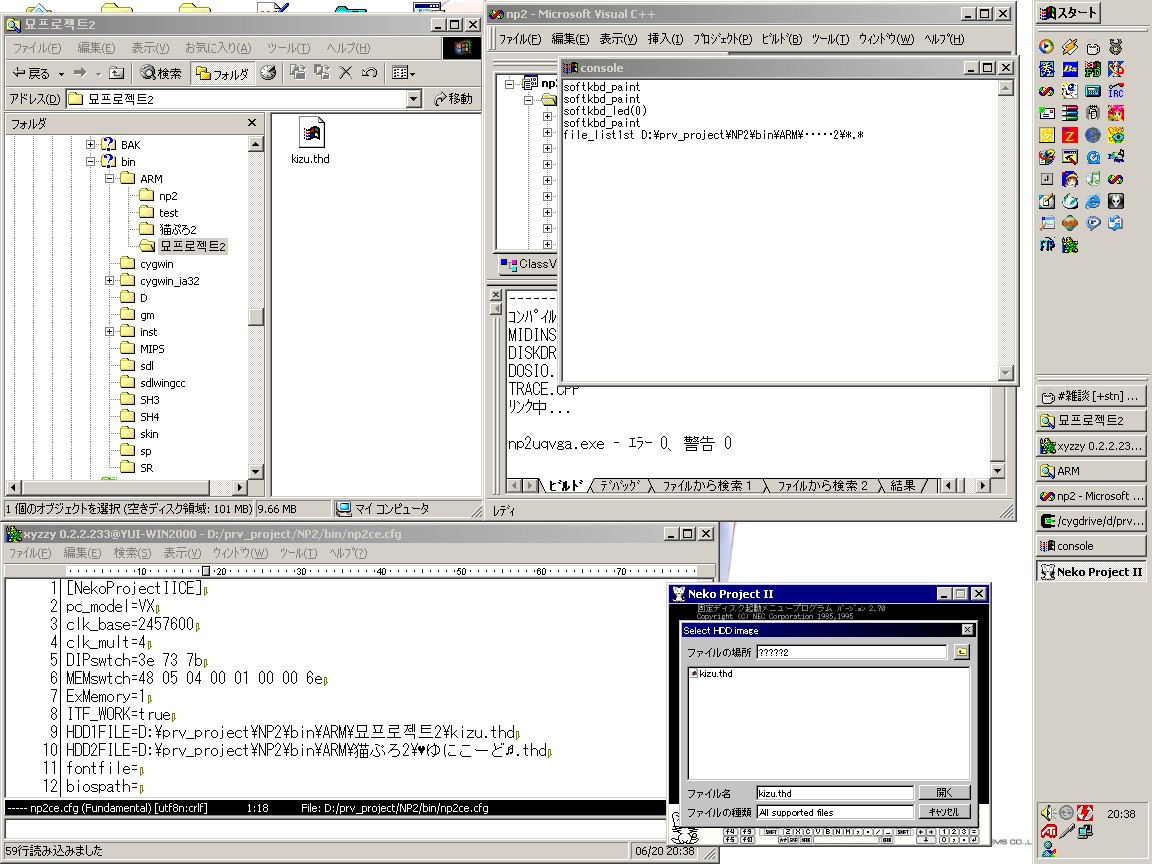The height and width of the screenshot is (864, 1152).
Task: Click the 開く button in Select HDD image
Action: [944, 793]
